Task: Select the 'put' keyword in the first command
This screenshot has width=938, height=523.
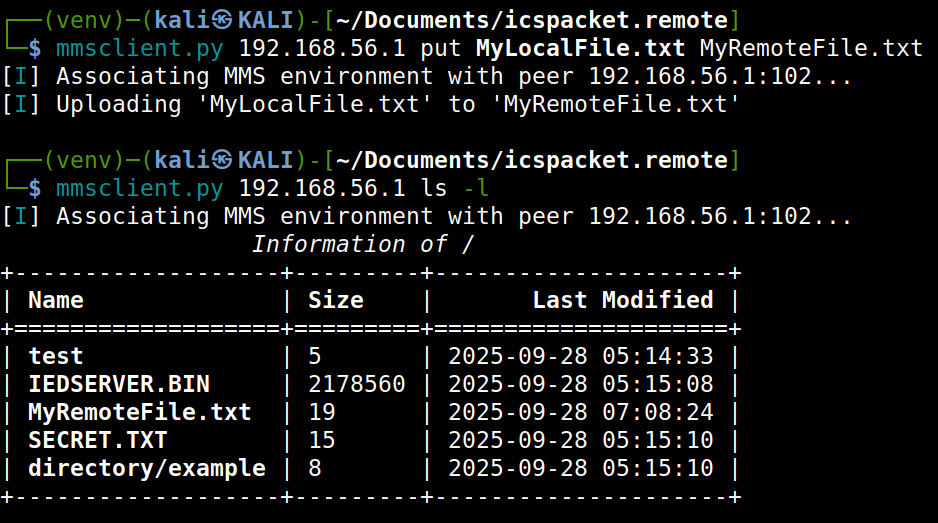Action: coord(441,47)
